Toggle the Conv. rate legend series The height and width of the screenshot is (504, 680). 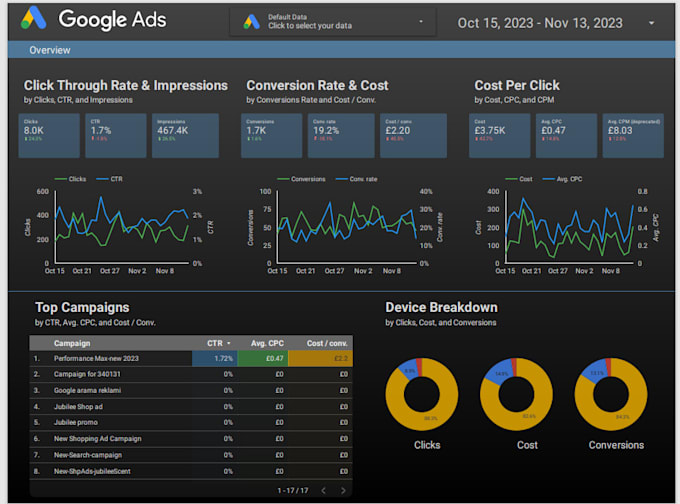[x=356, y=179]
